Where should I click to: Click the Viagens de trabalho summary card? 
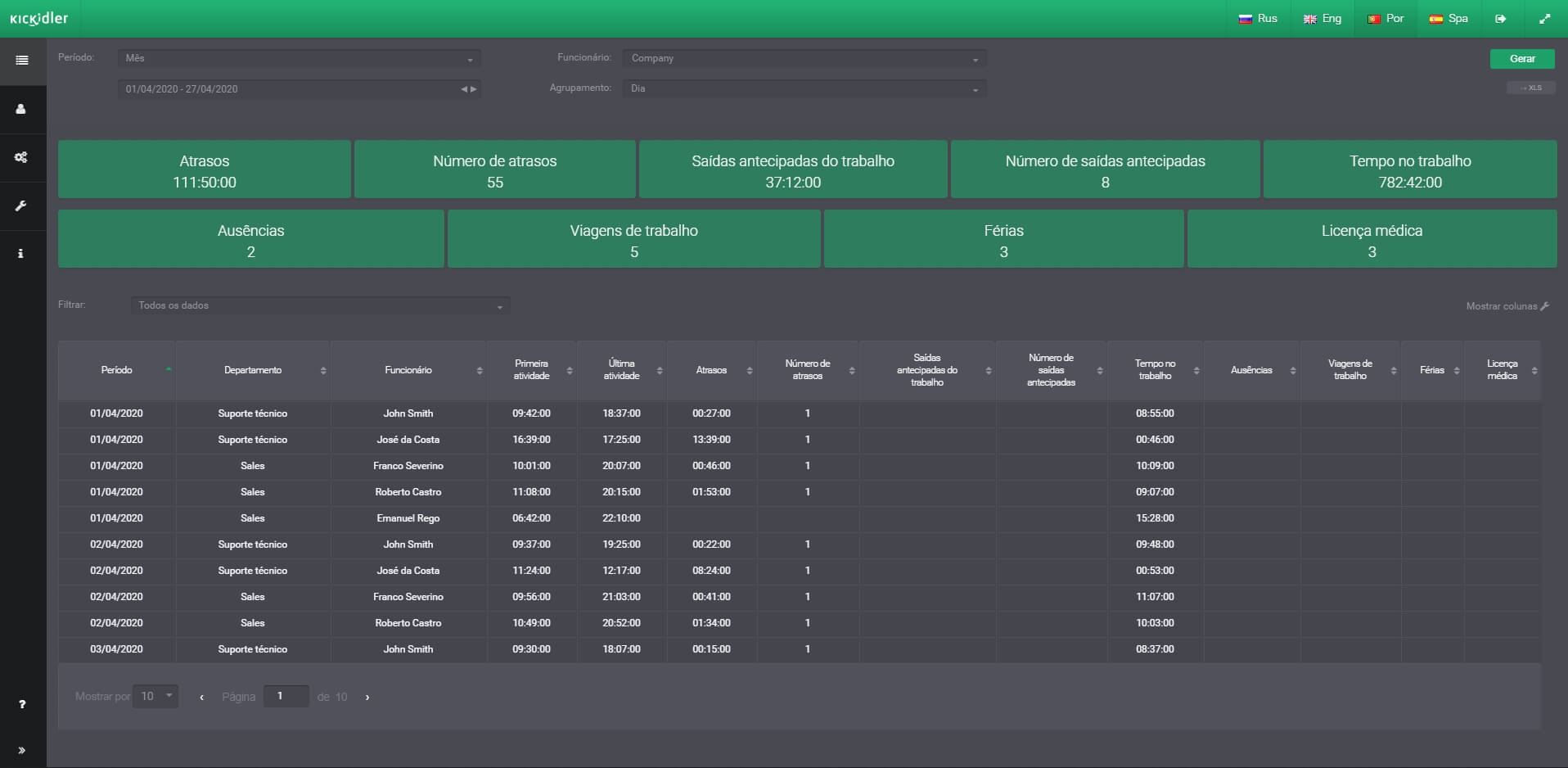(634, 239)
